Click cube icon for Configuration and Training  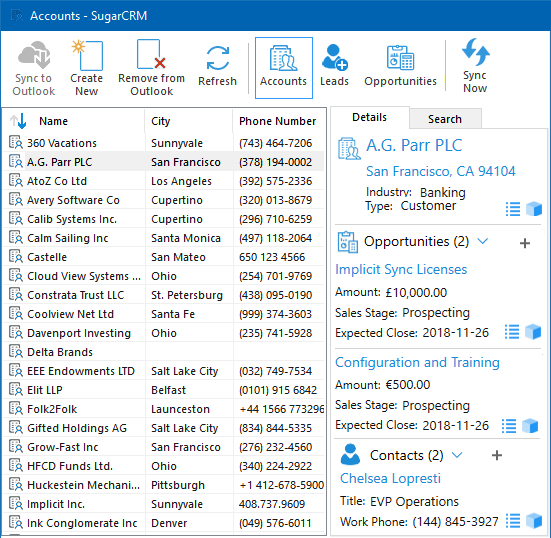[x=530, y=426]
